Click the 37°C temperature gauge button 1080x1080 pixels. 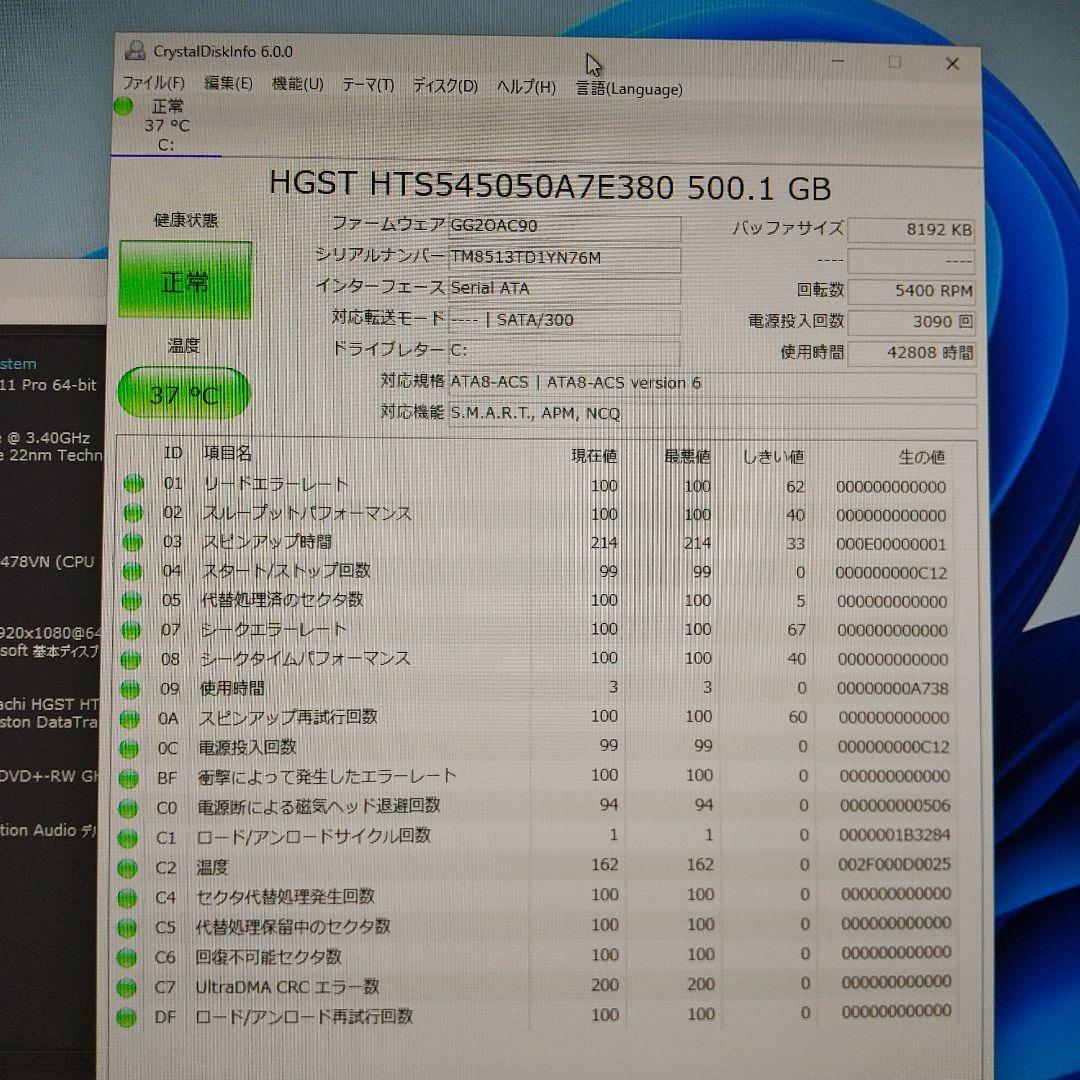tap(184, 392)
